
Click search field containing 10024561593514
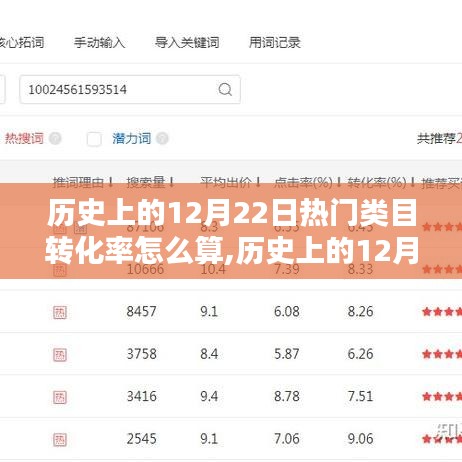coord(130,89)
